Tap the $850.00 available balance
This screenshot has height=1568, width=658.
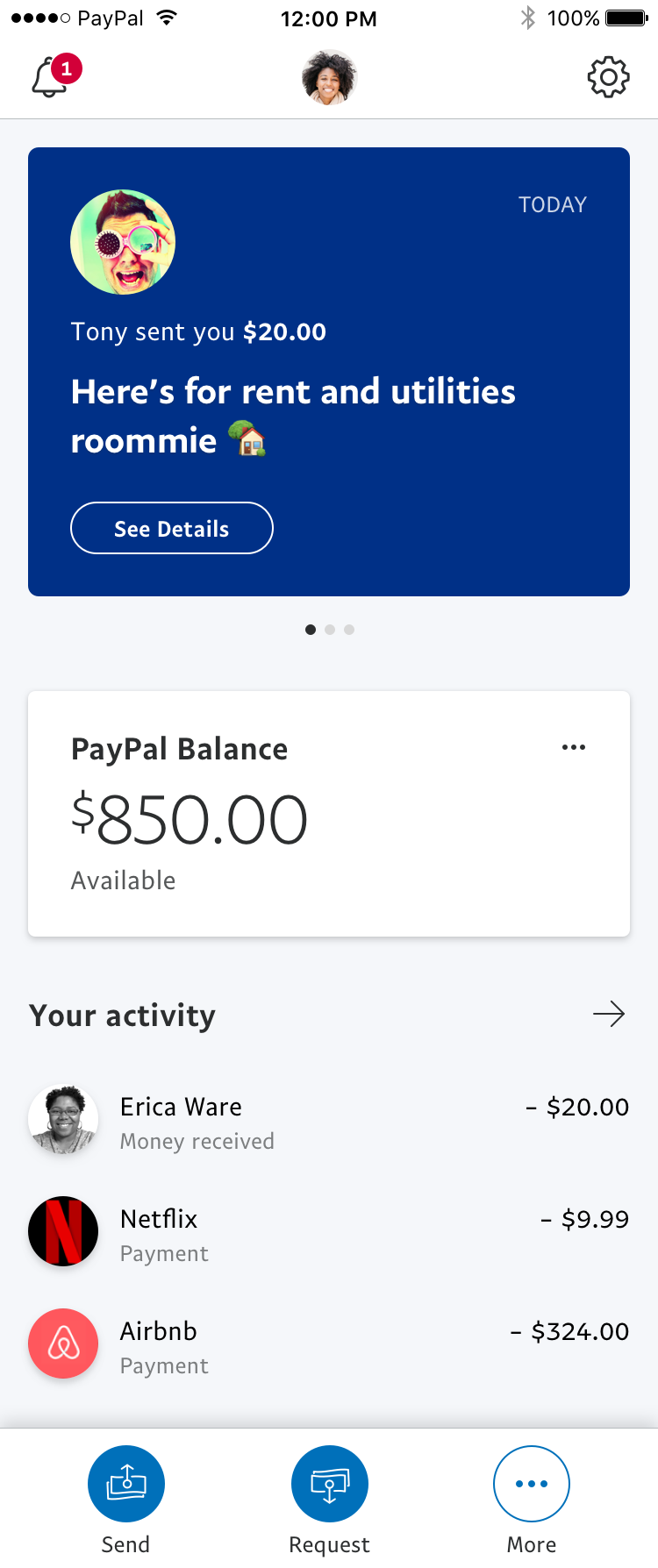coord(190,819)
